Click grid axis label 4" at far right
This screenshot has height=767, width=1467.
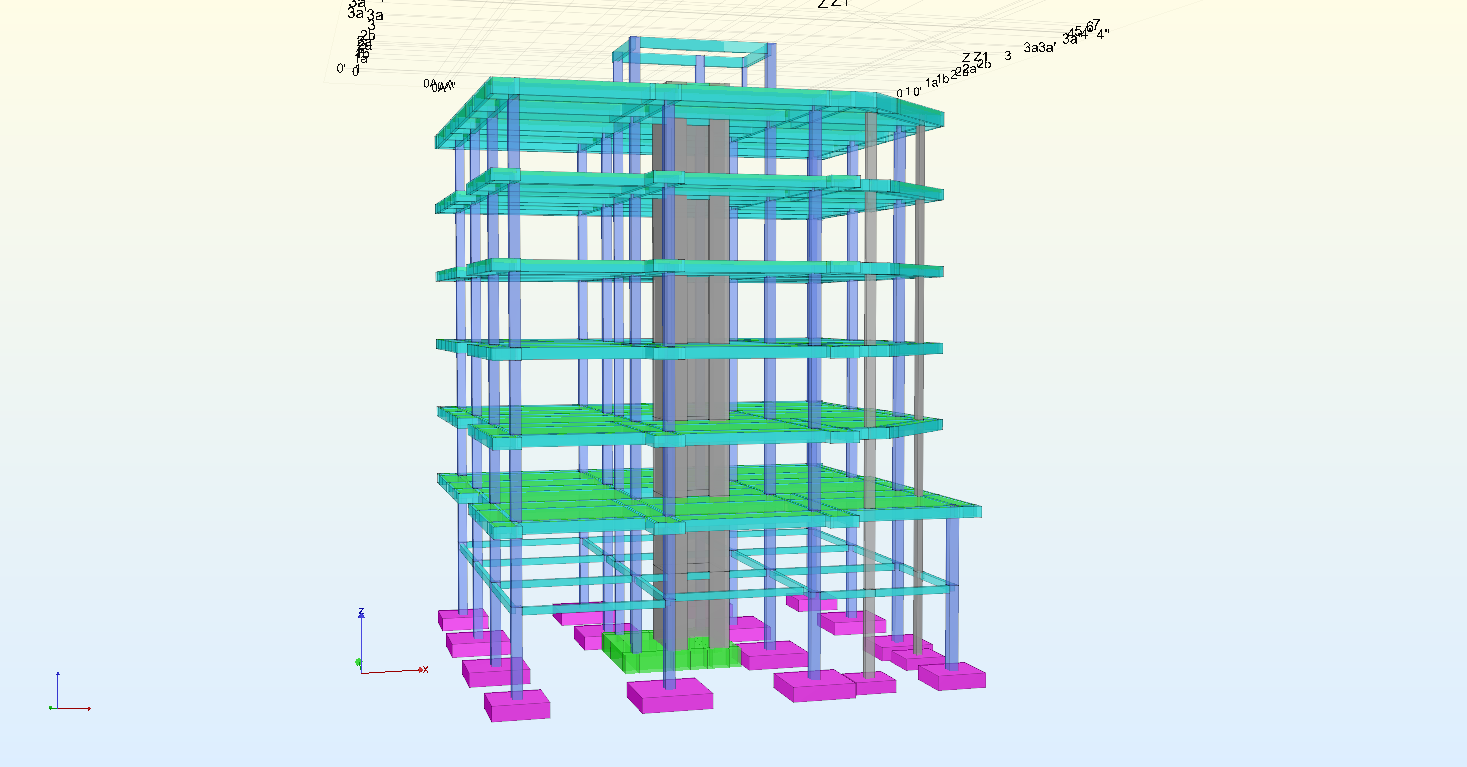[1103, 34]
